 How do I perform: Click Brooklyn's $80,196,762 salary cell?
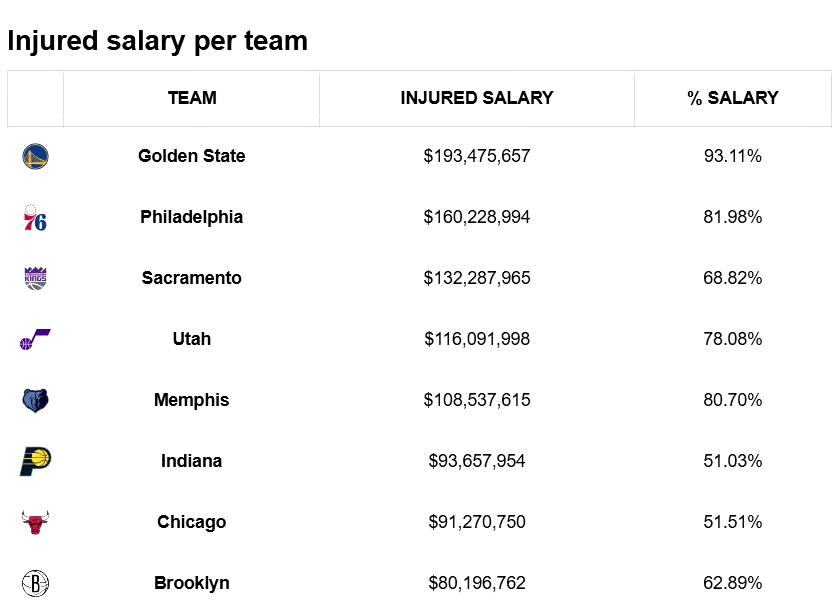click(477, 583)
